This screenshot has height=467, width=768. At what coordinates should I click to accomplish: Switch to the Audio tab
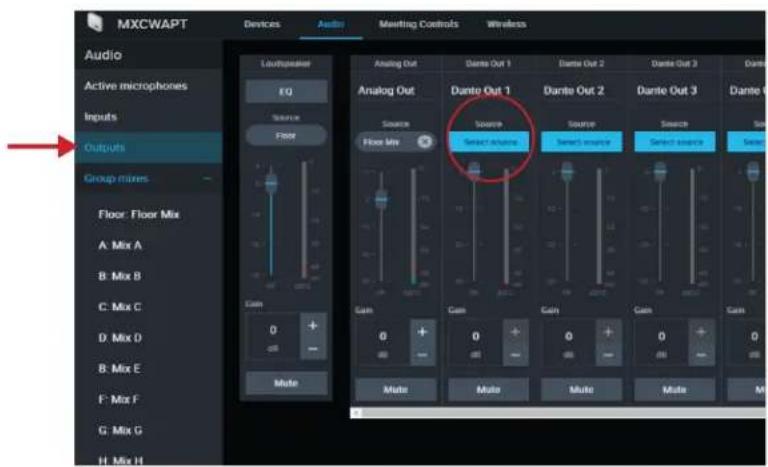[331, 24]
